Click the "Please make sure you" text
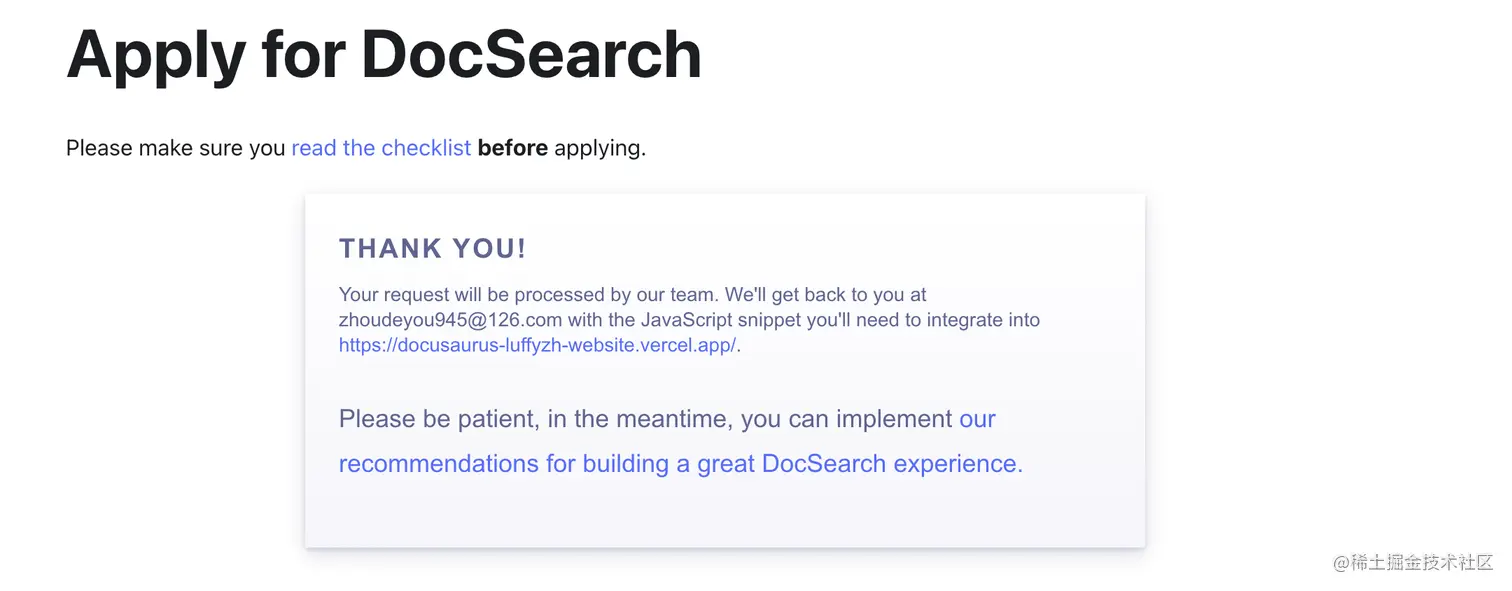Image resolution: width=1512 pixels, height=591 pixels. click(176, 148)
